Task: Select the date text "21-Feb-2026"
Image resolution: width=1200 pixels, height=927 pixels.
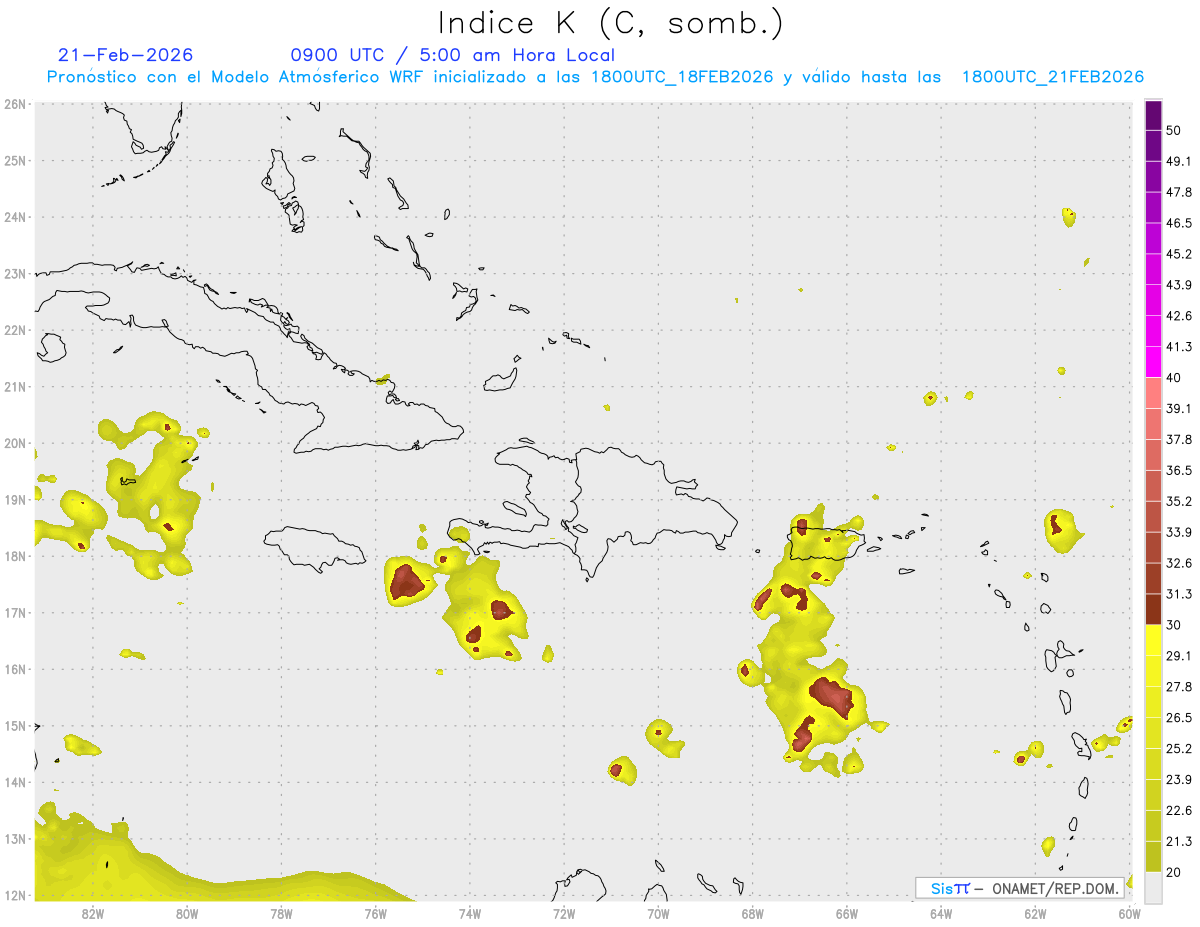Action: pyautogui.click(x=125, y=55)
